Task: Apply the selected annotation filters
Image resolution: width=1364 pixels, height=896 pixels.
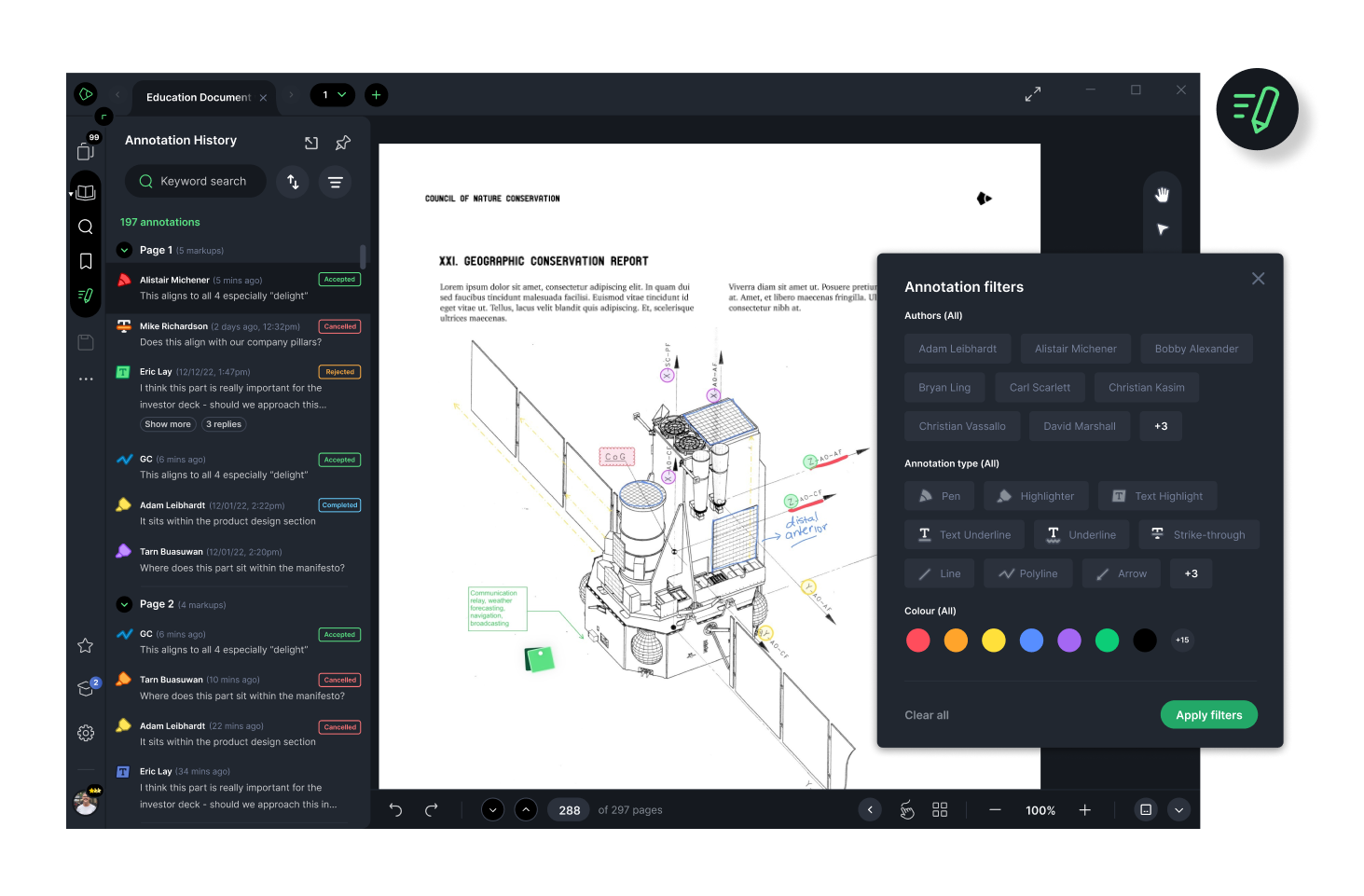Action: [1208, 714]
